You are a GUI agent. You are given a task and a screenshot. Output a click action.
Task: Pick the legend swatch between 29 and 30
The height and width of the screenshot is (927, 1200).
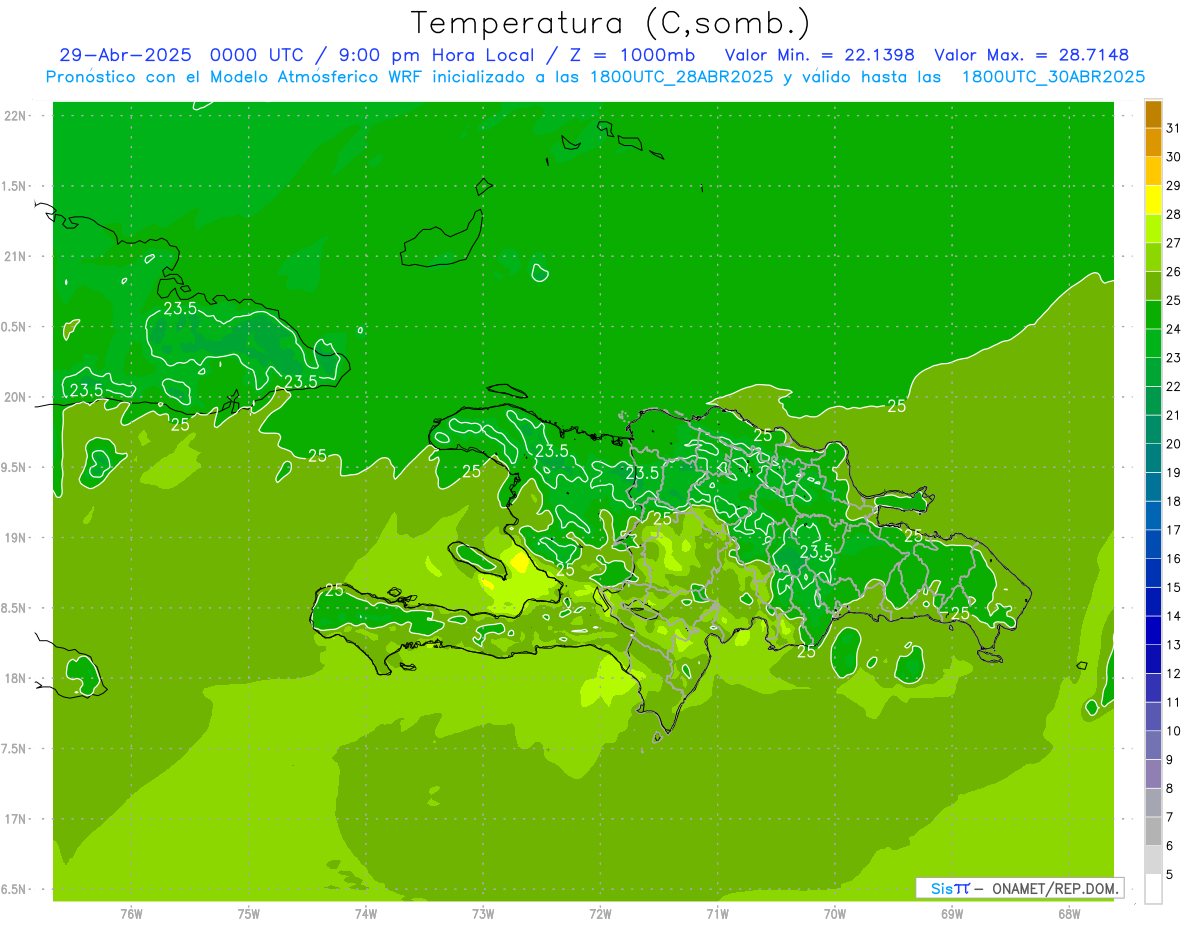[1153, 171]
